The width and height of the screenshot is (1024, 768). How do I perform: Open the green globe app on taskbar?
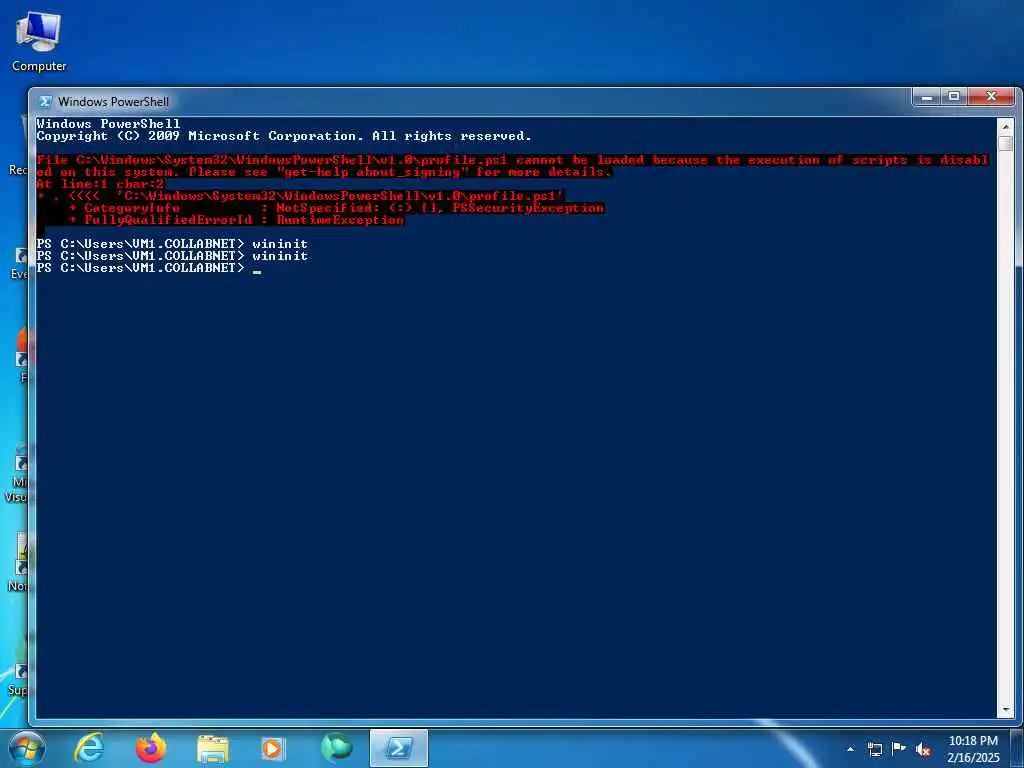tap(336, 748)
